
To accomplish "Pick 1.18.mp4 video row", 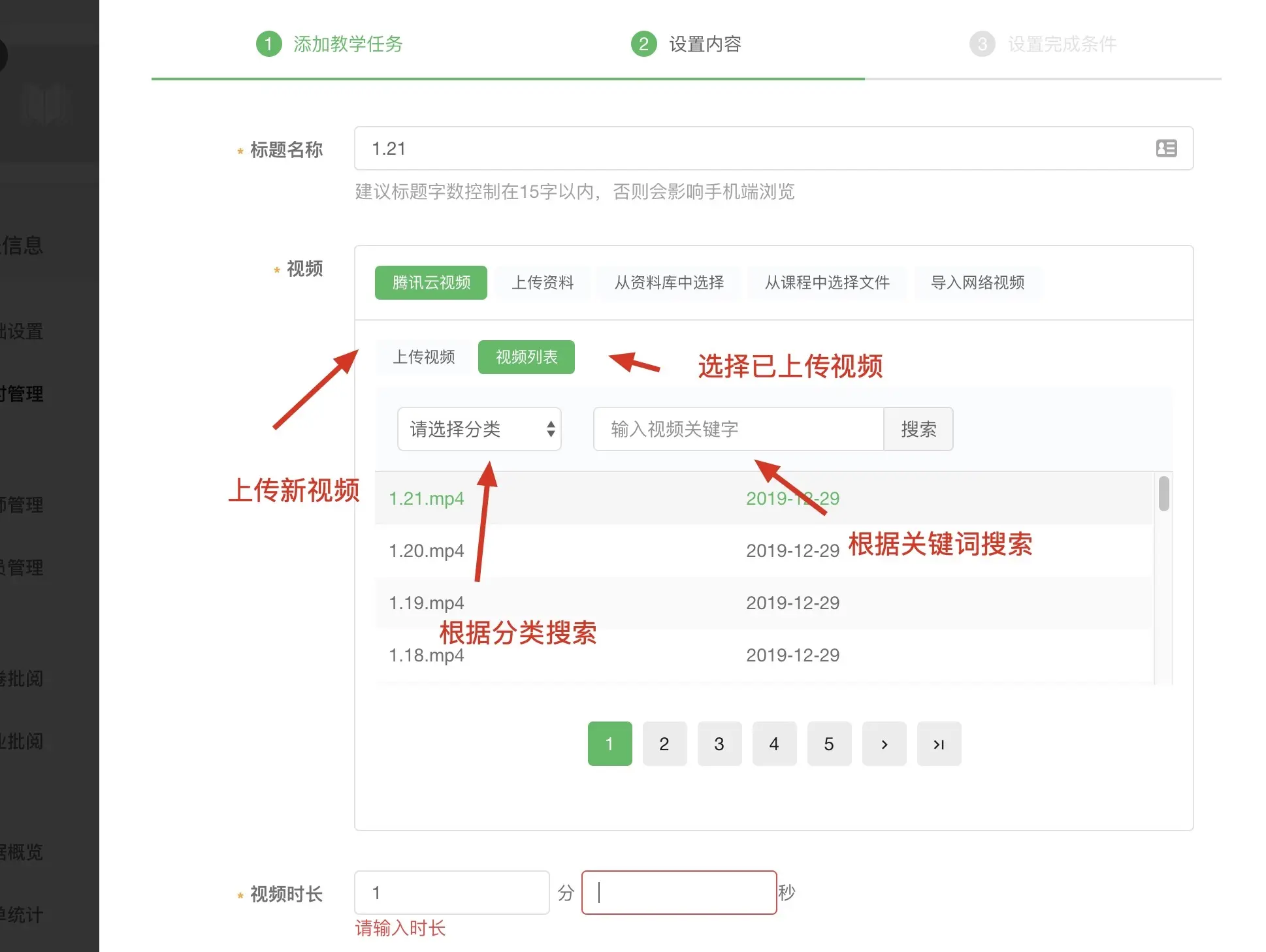I will (427, 655).
